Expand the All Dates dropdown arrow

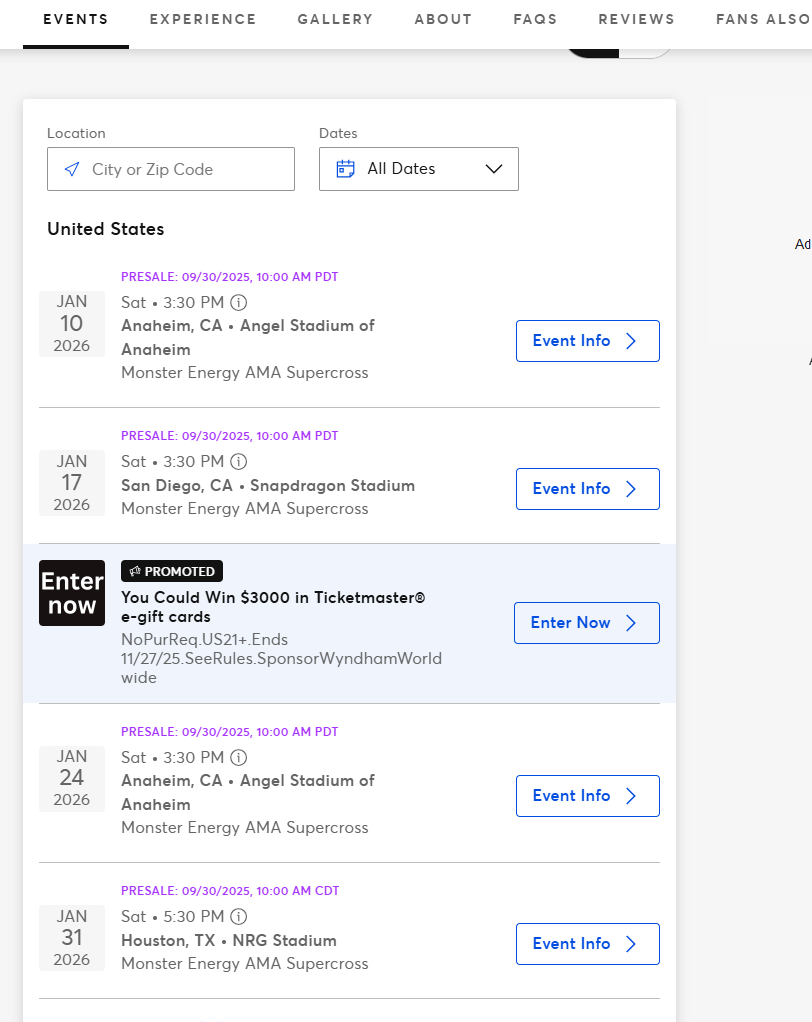(493, 169)
